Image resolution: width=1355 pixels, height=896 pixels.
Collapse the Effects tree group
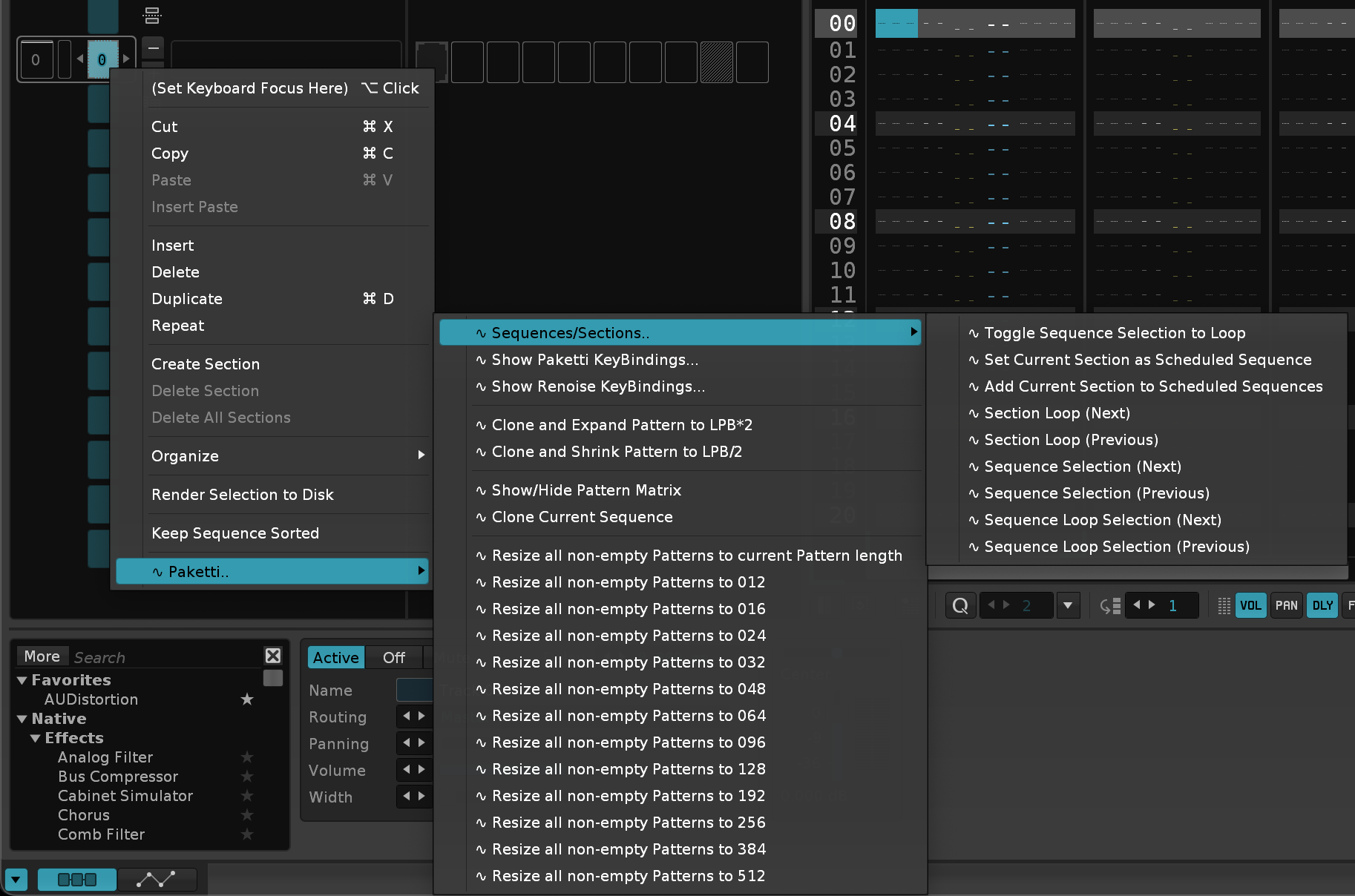35,738
